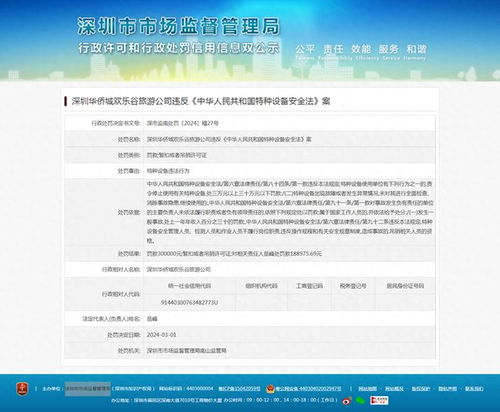Open the 联系我们 footer link
This screenshot has width=500, height=412.
(474, 389)
